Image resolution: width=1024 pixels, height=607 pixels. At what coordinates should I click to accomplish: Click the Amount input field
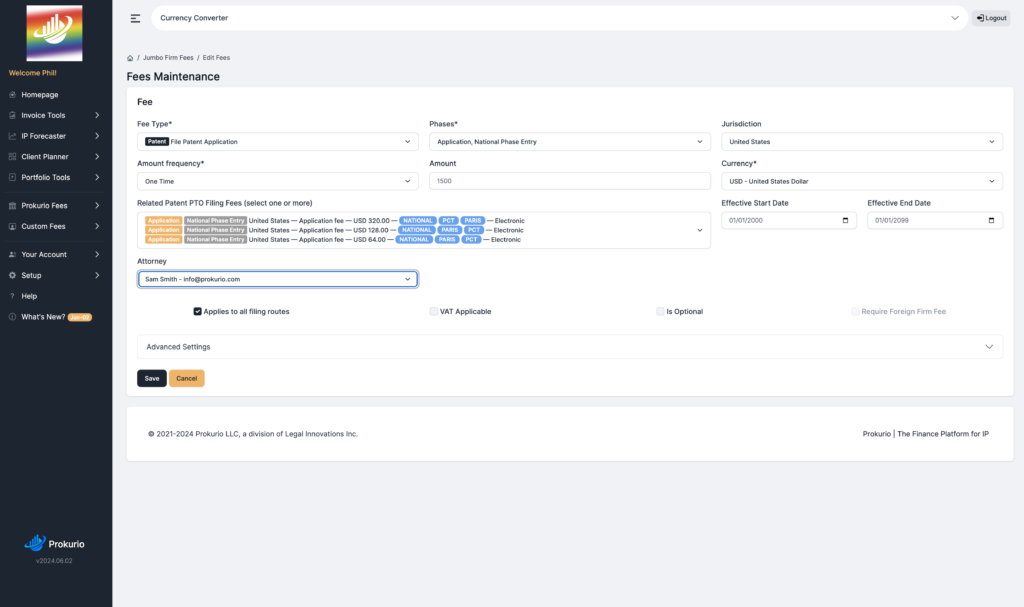(x=569, y=182)
